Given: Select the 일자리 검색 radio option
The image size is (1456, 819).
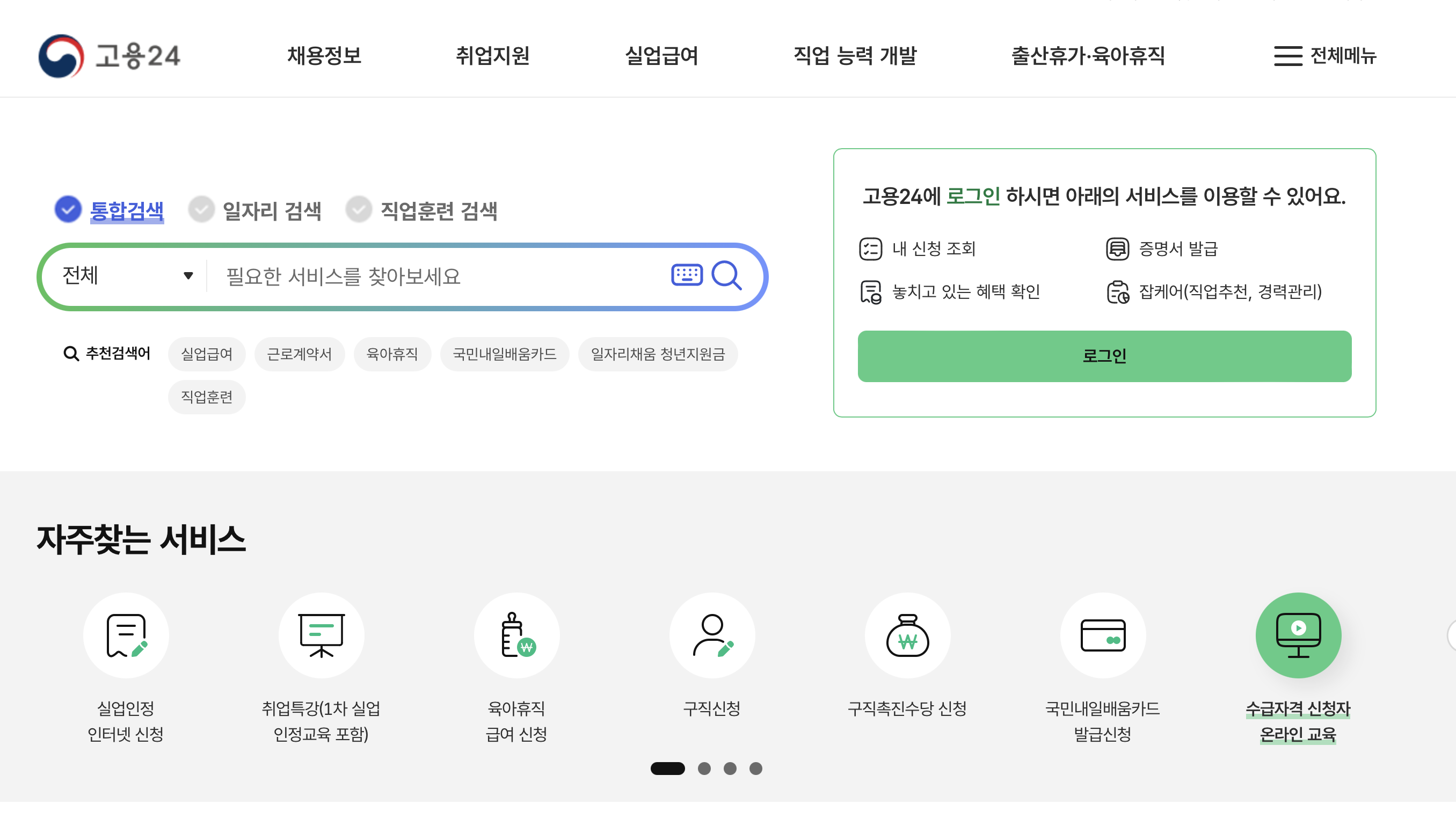Looking at the screenshot, I should 201,210.
